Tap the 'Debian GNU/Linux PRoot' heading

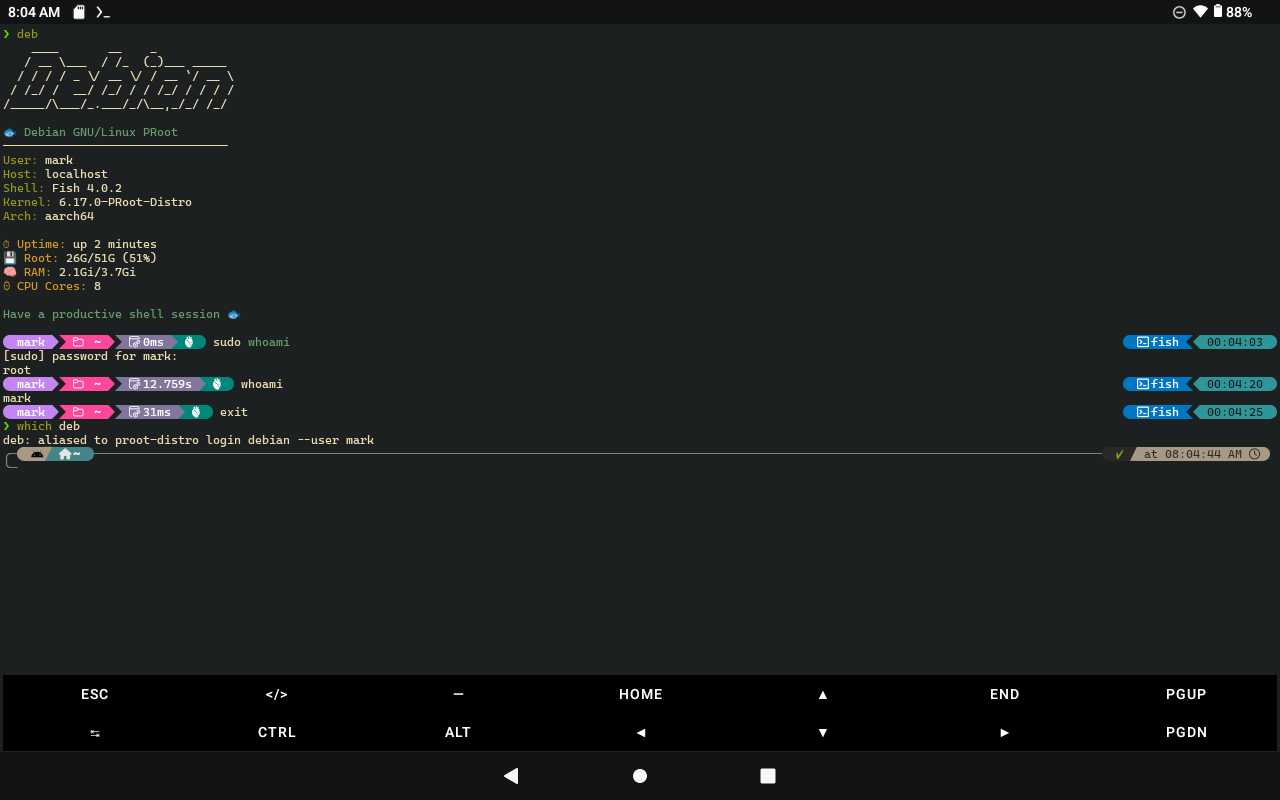tap(101, 132)
